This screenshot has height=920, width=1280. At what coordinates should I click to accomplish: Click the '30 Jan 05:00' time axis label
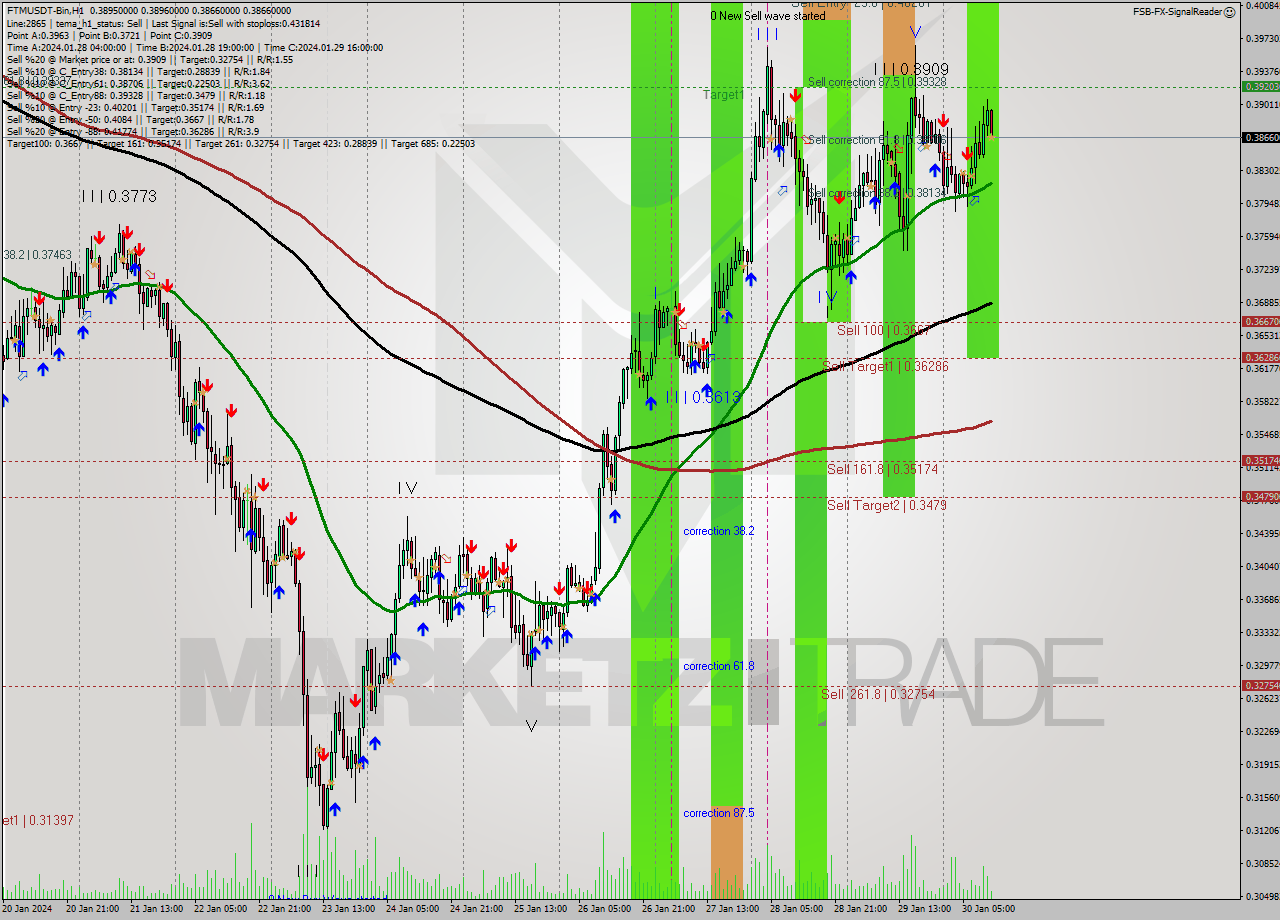coord(987,909)
